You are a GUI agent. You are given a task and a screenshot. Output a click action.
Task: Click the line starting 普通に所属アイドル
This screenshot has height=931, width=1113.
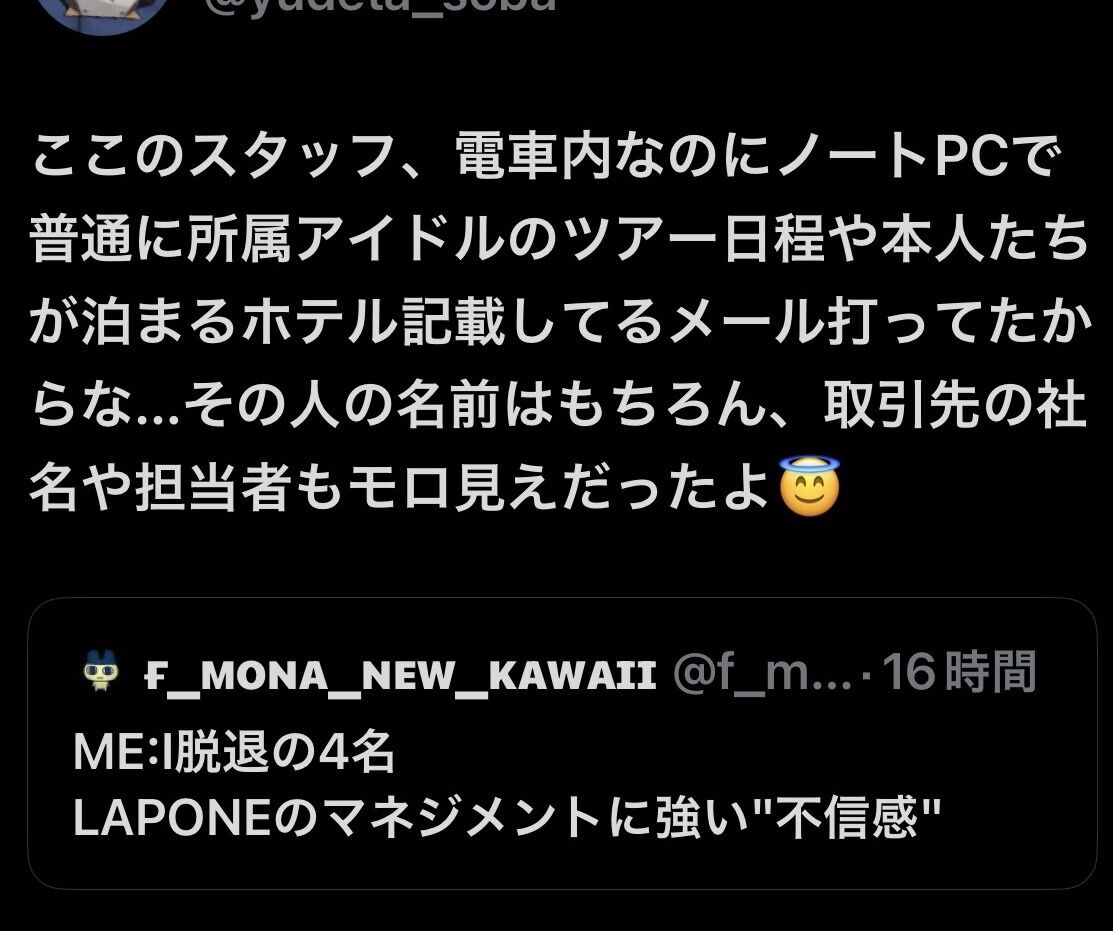point(559,241)
